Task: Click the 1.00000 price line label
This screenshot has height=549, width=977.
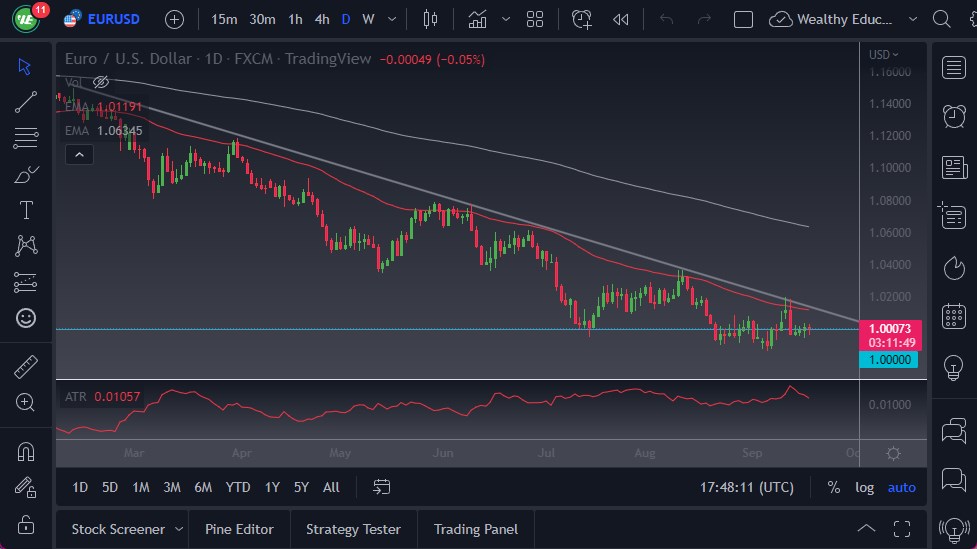Action: [x=889, y=360]
